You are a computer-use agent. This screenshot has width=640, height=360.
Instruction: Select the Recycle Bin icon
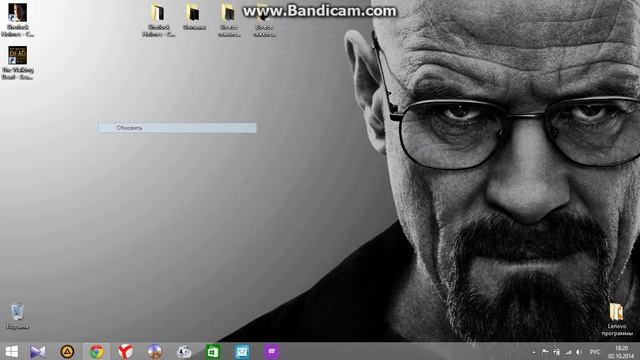(18, 316)
